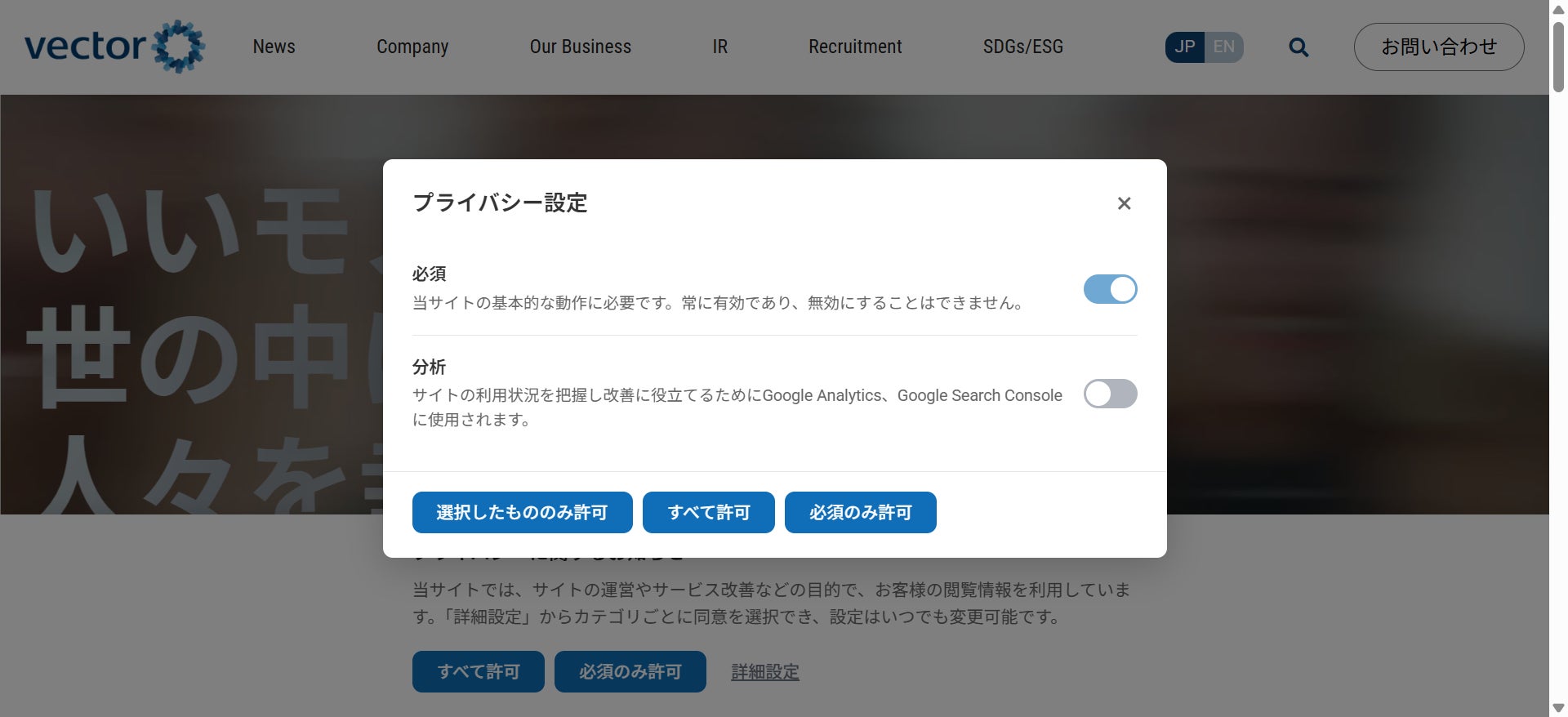Viewport: 1568px width, 717px height.
Task: Open the site search magnifier icon
Action: pyautogui.click(x=1298, y=47)
